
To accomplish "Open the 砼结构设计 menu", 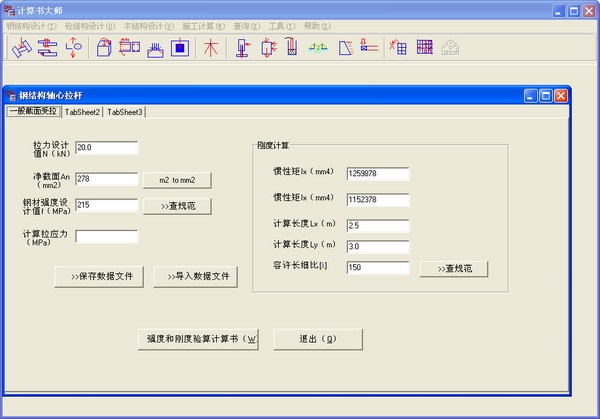I will click(90, 26).
